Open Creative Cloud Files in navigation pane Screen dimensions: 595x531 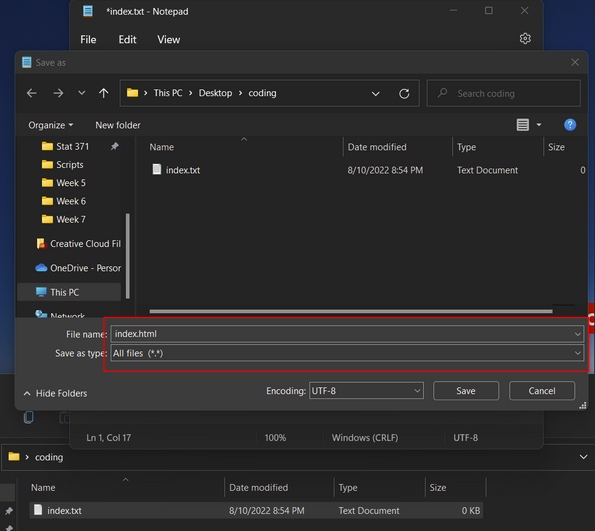point(79,244)
